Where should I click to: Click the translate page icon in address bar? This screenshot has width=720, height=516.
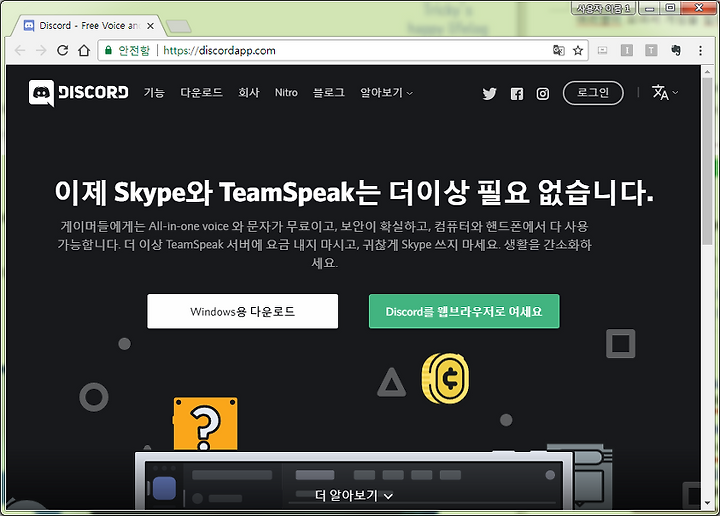click(558, 50)
